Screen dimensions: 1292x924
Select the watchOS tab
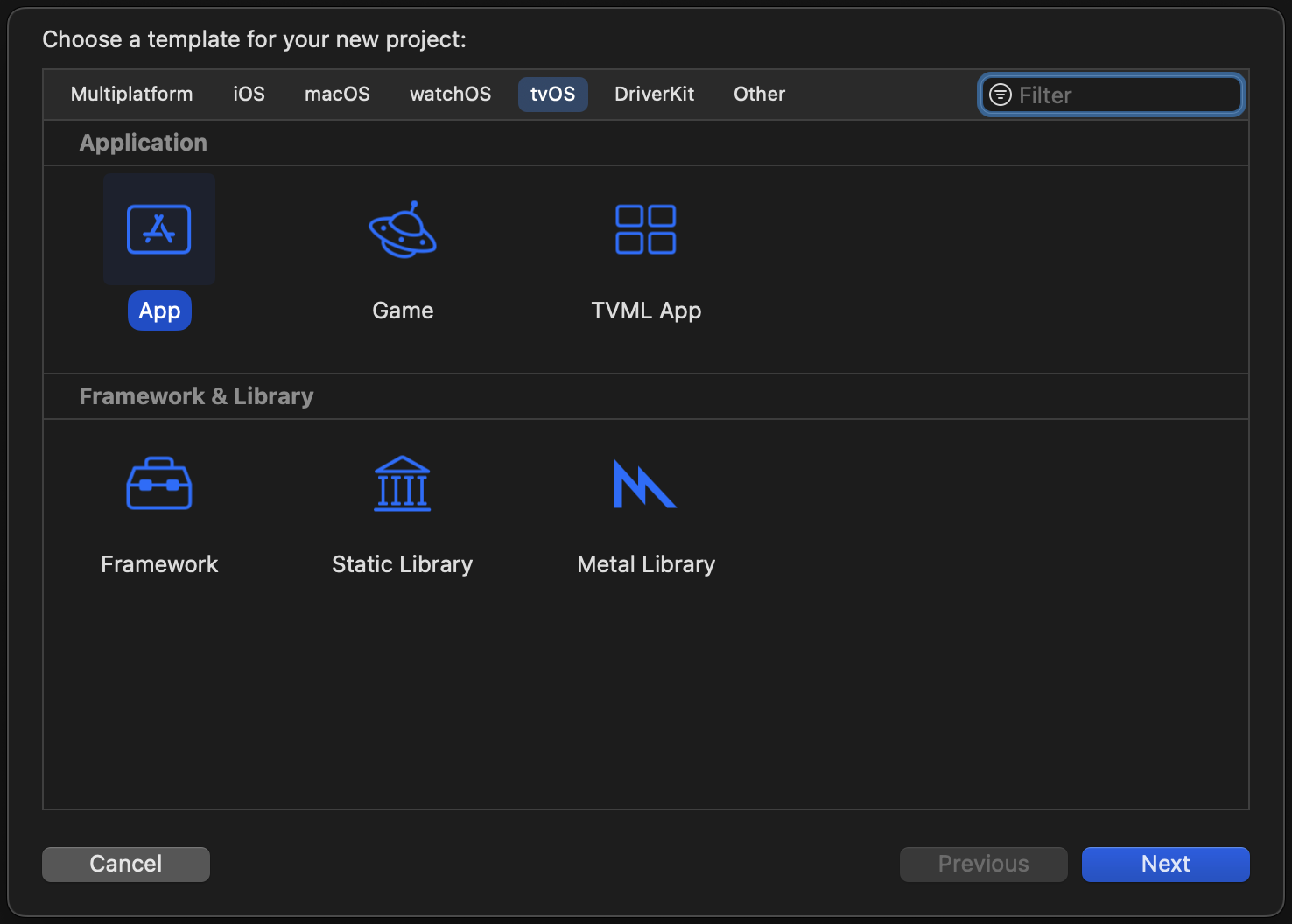[451, 94]
